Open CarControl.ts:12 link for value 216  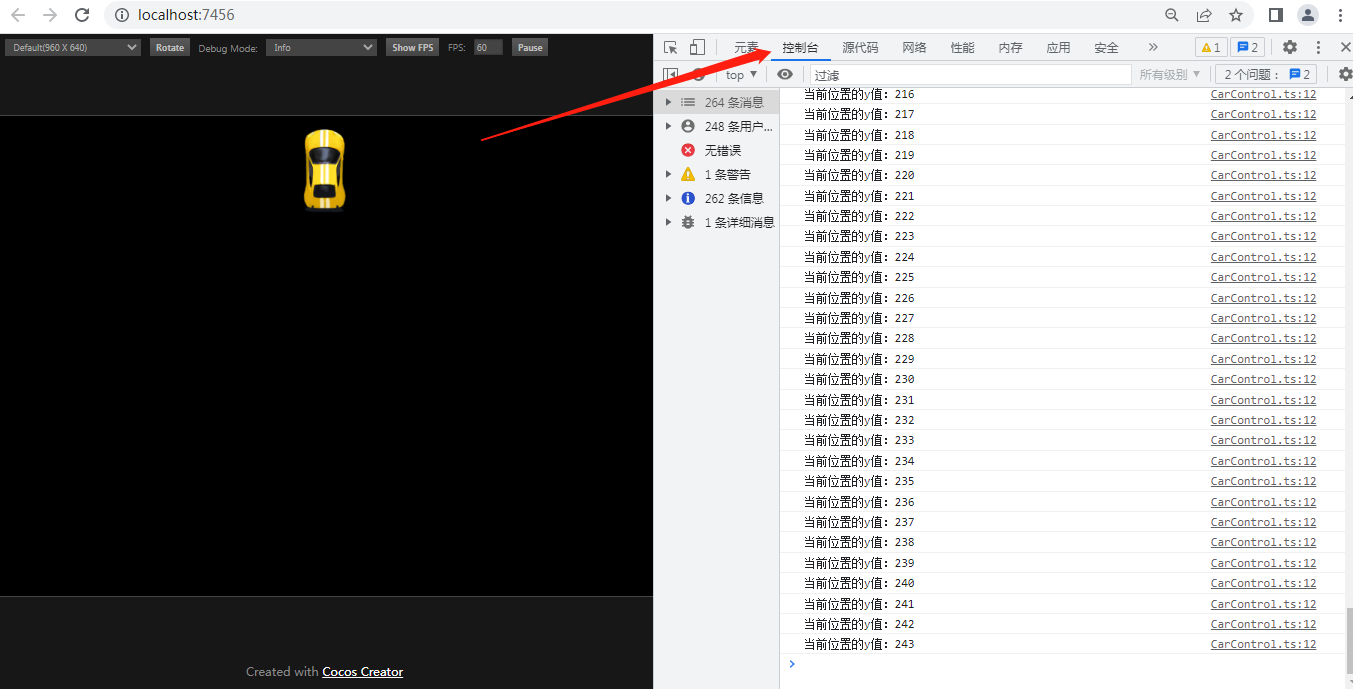tap(1263, 94)
